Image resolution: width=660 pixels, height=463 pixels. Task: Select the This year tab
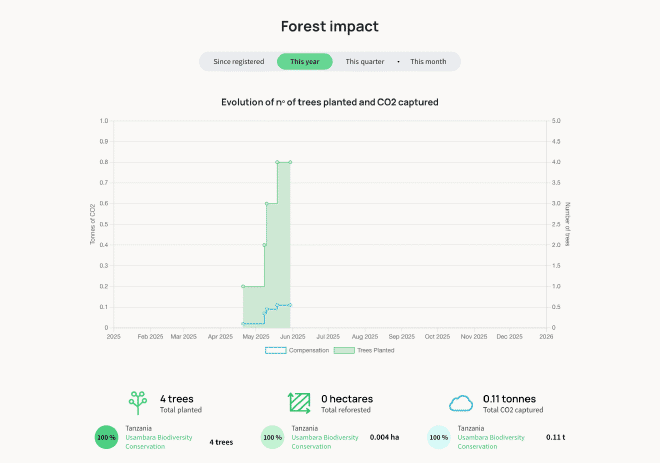click(305, 62)
